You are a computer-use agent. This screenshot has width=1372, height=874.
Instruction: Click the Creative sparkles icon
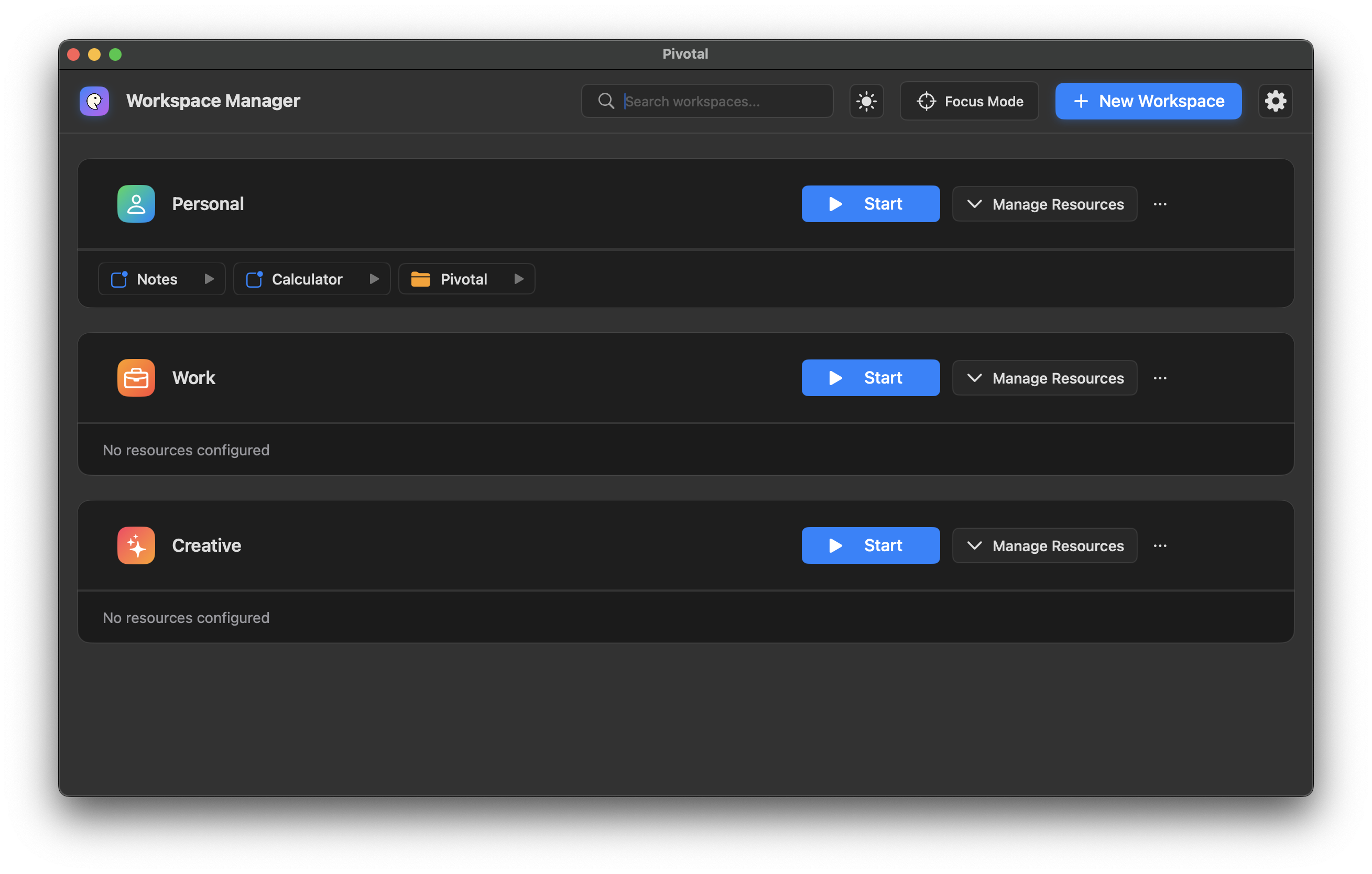click(x=136, y=545)
